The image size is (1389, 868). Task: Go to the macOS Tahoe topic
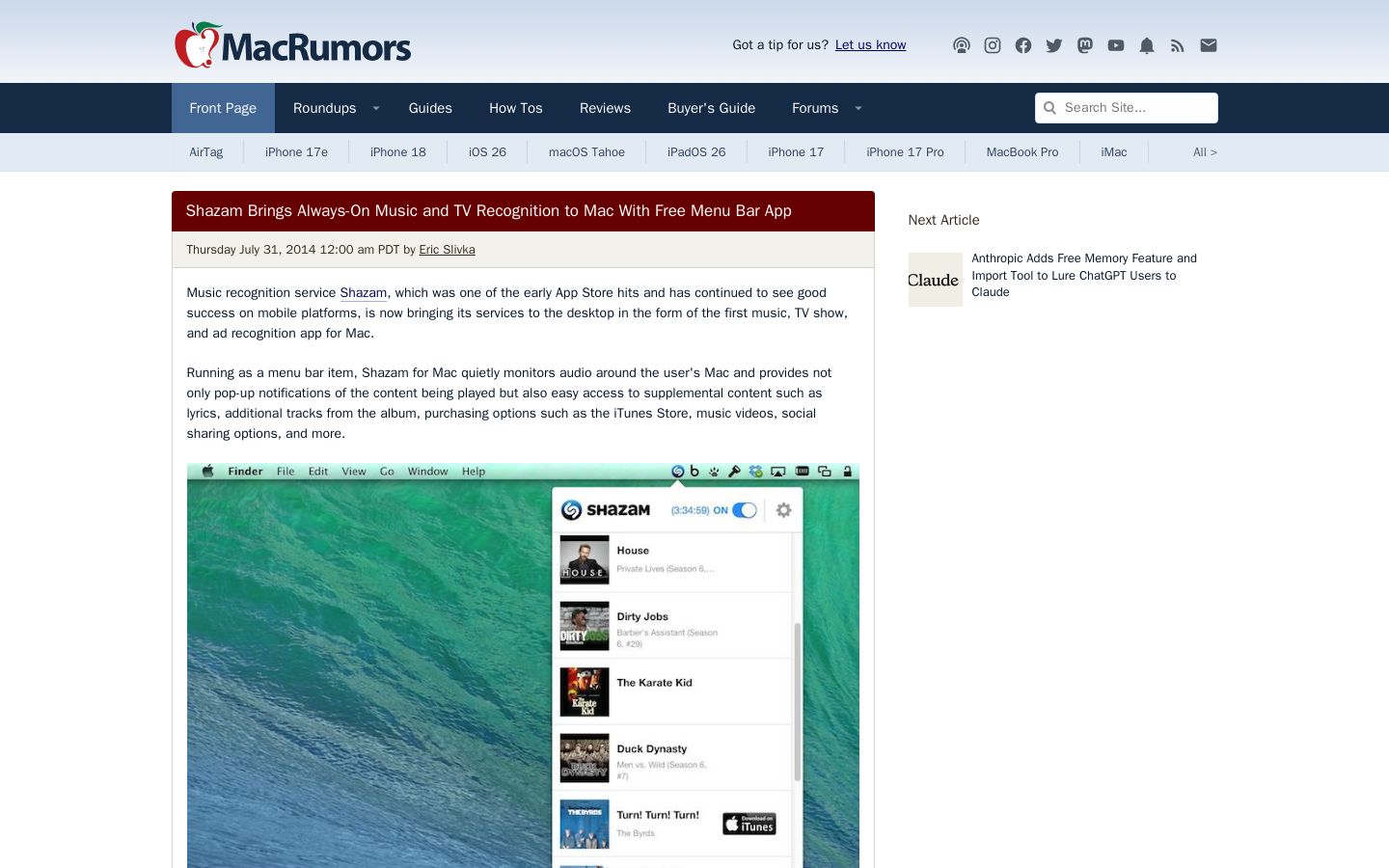[586, 152]
